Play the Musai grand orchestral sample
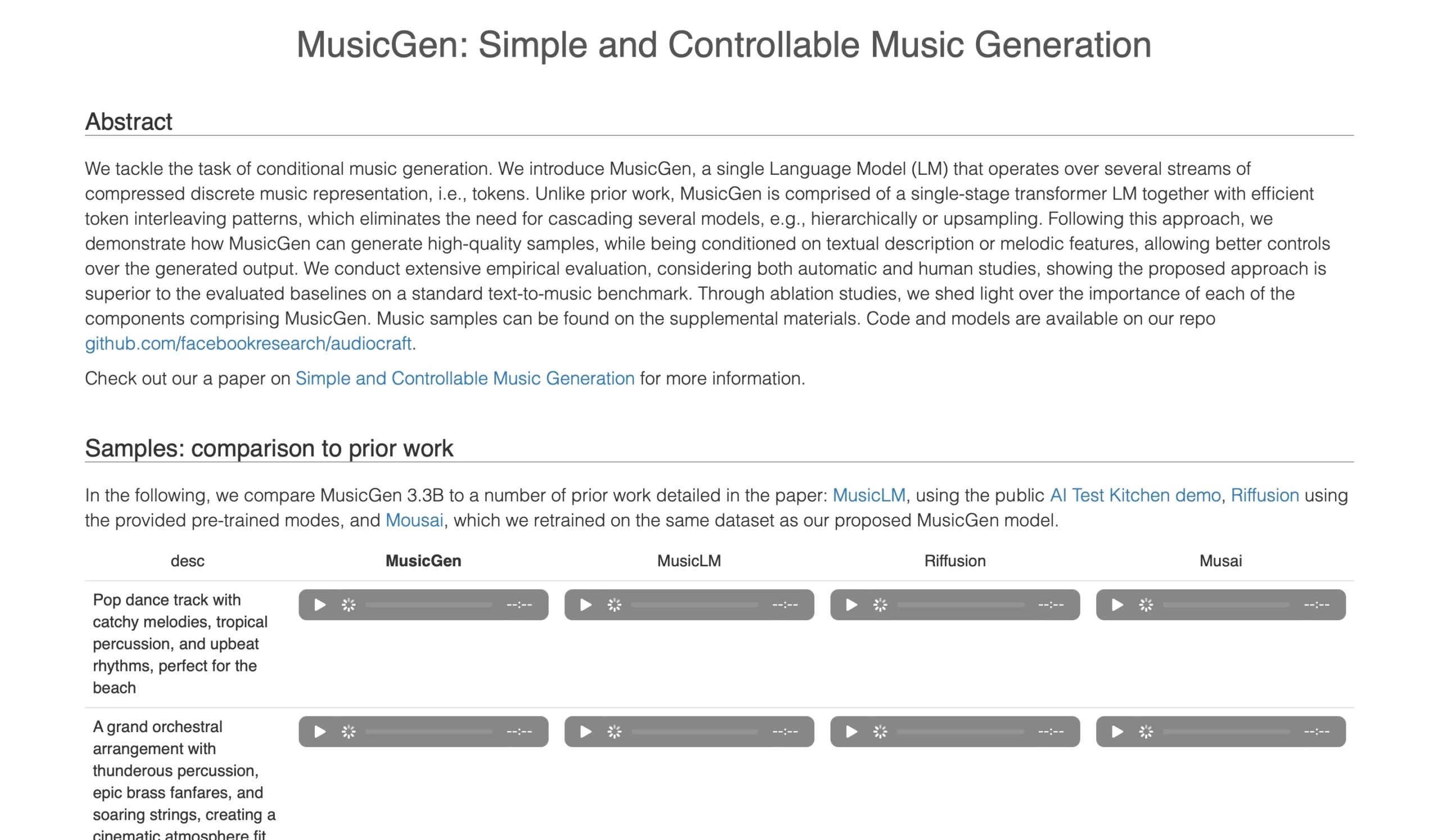The height and width of the screenshot is (840, 1439). click(x=1117, y=732)
